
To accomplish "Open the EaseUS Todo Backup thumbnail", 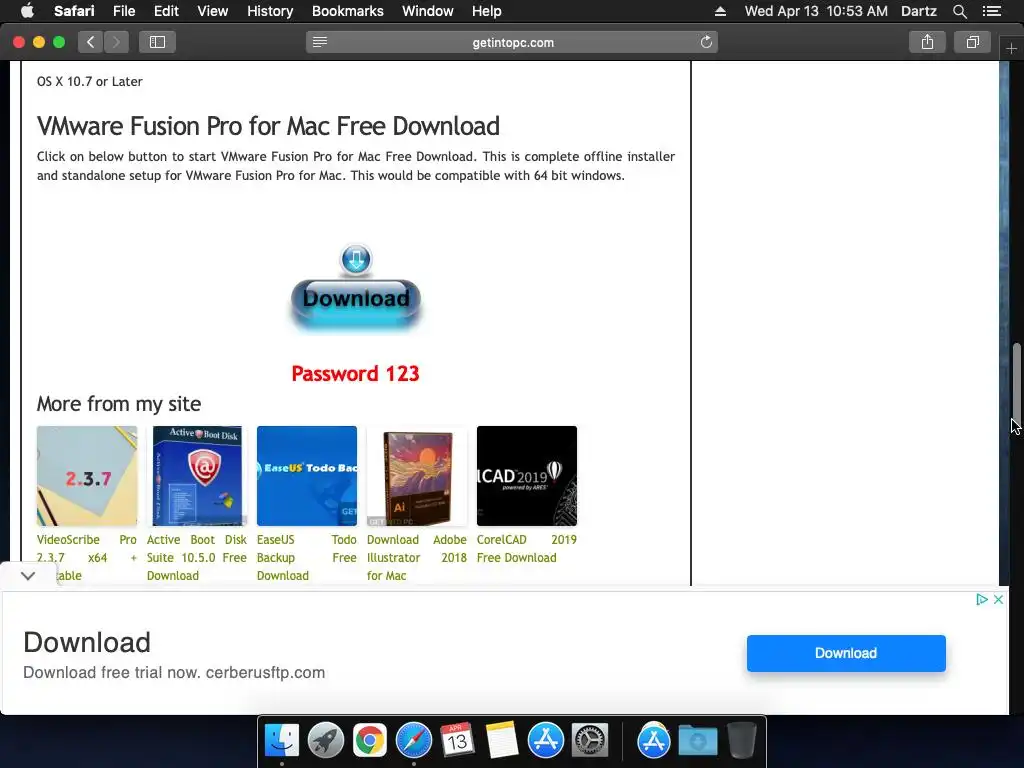I will pos(307,476).
